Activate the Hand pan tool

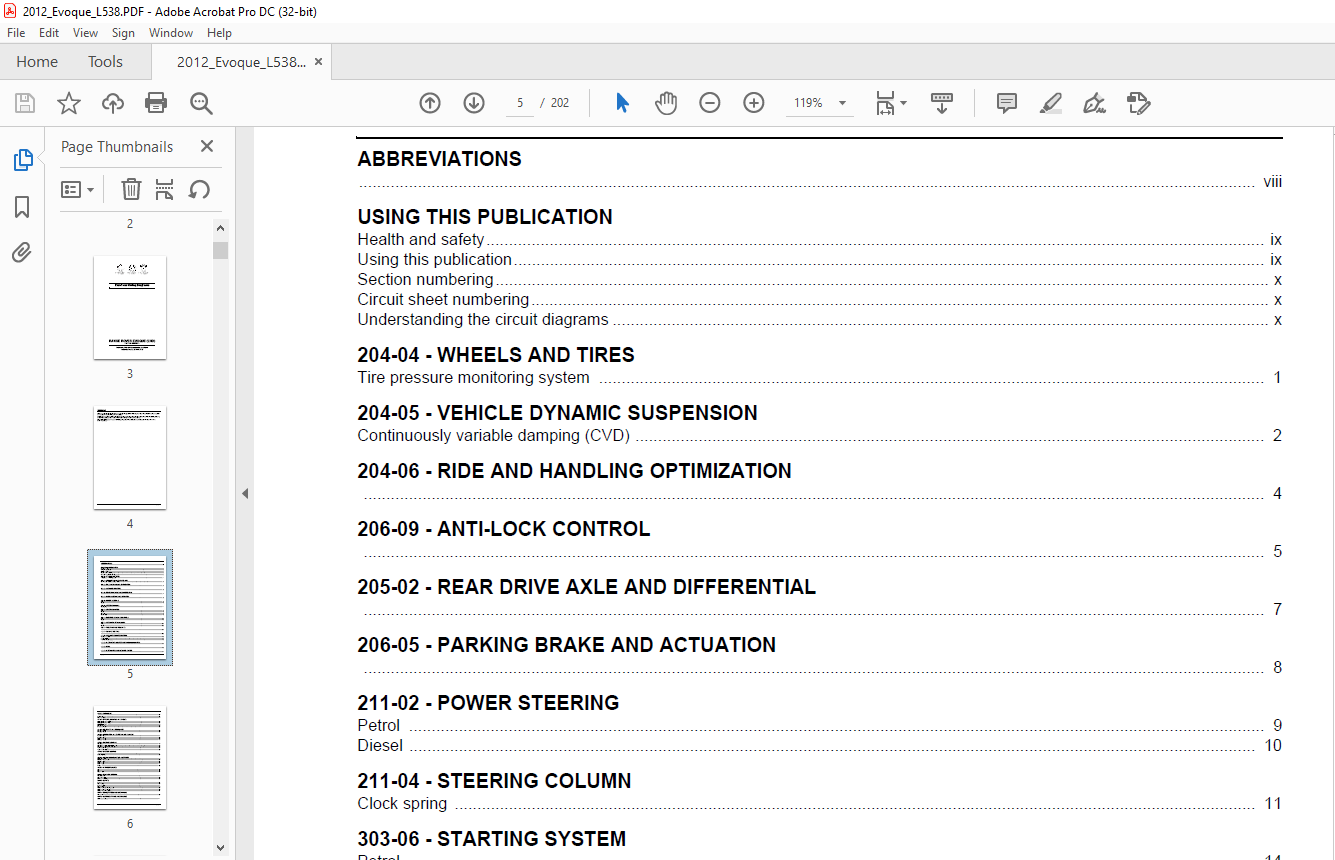[x=666, y=103]
